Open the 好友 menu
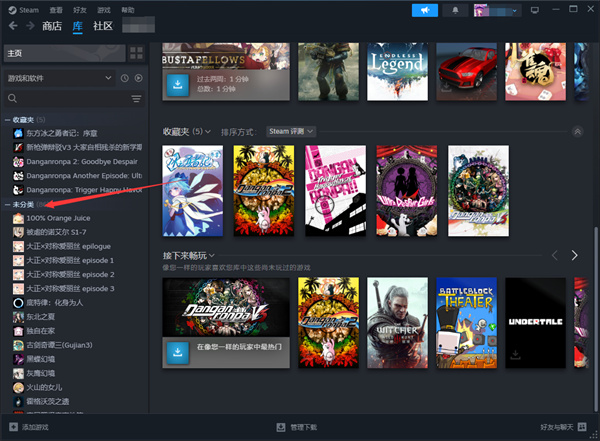The width and height of the screenshot is (600, 441). [80, 10]
